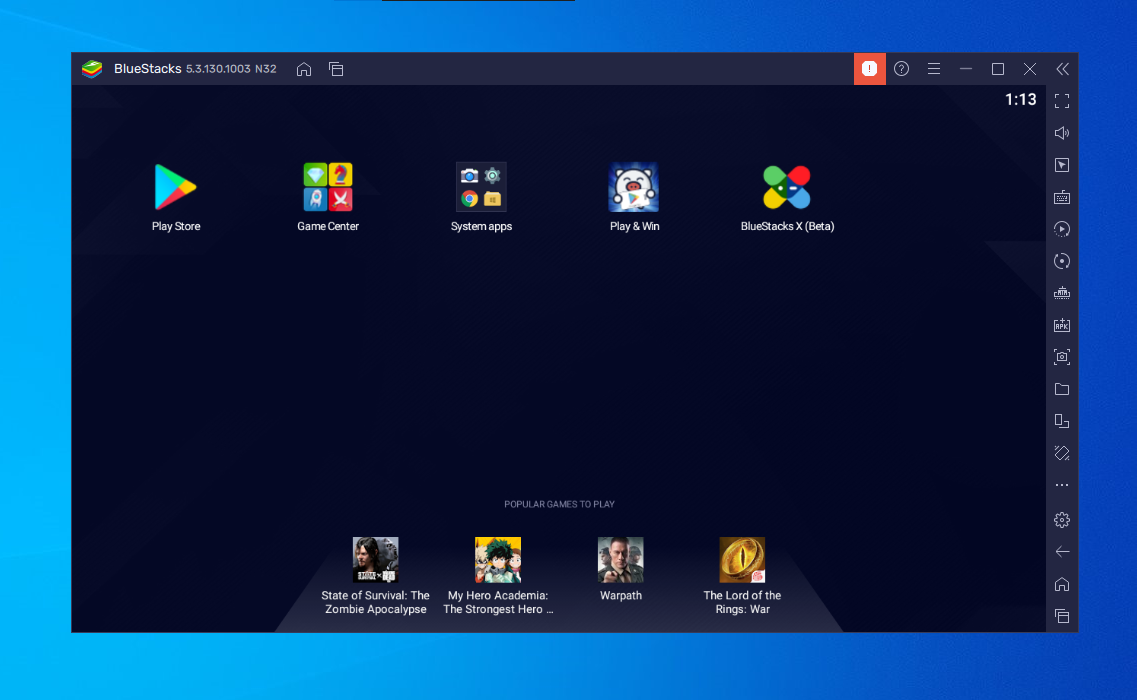The image size is (1137, 700).
Task: Click the rotate screen icon in sidebar
Action: (x=1062, y=453)
